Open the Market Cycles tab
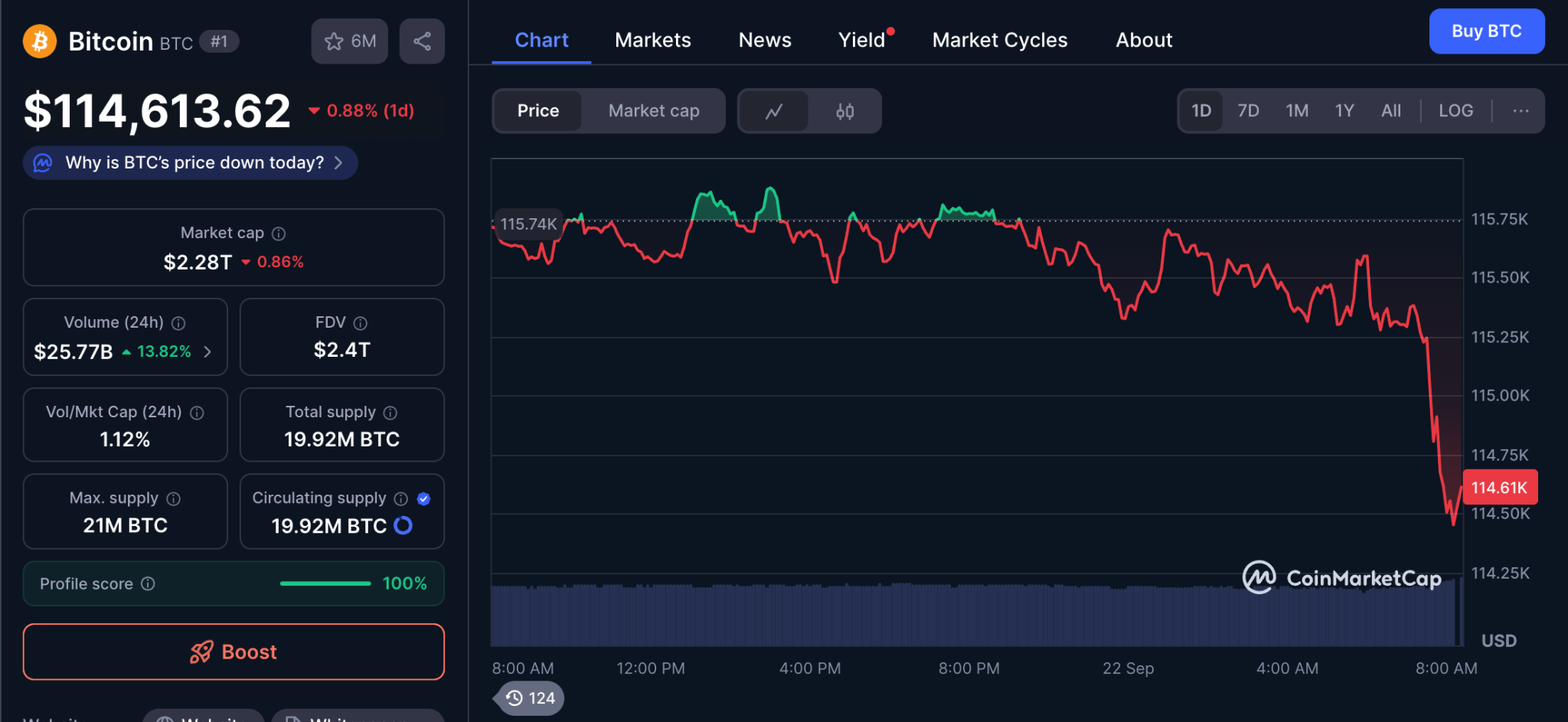 click(999, 40)
